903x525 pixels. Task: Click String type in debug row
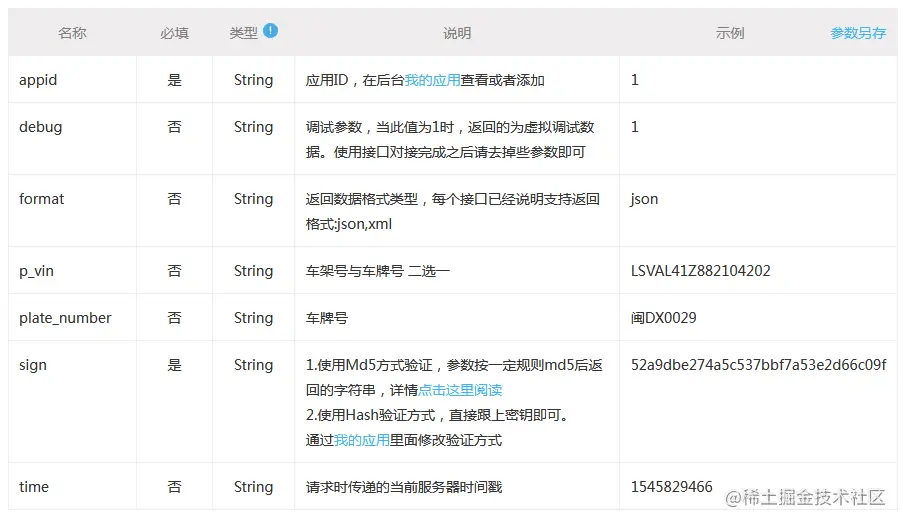click(x=253, y=127)
